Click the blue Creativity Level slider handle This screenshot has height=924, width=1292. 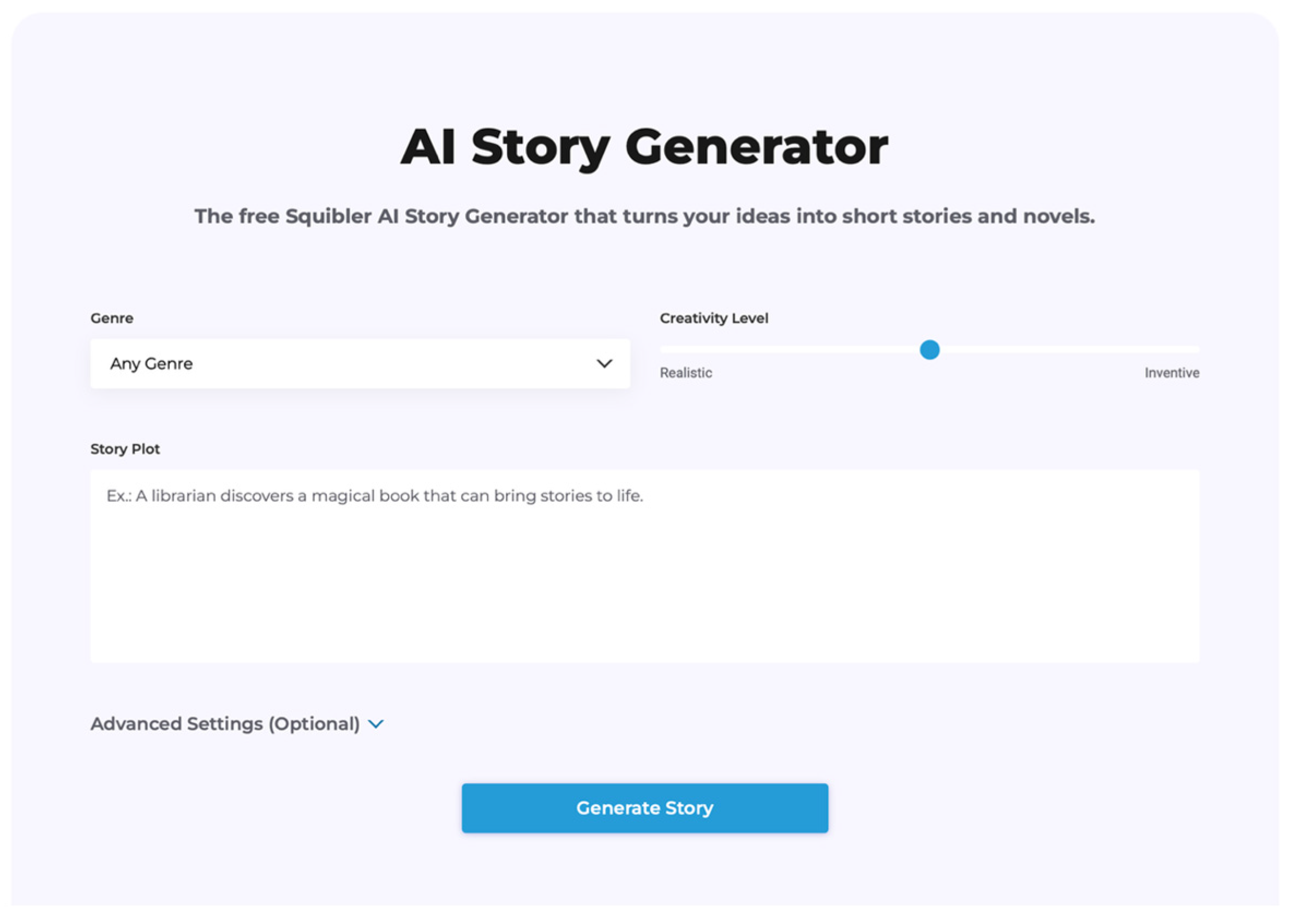(929, 349)
